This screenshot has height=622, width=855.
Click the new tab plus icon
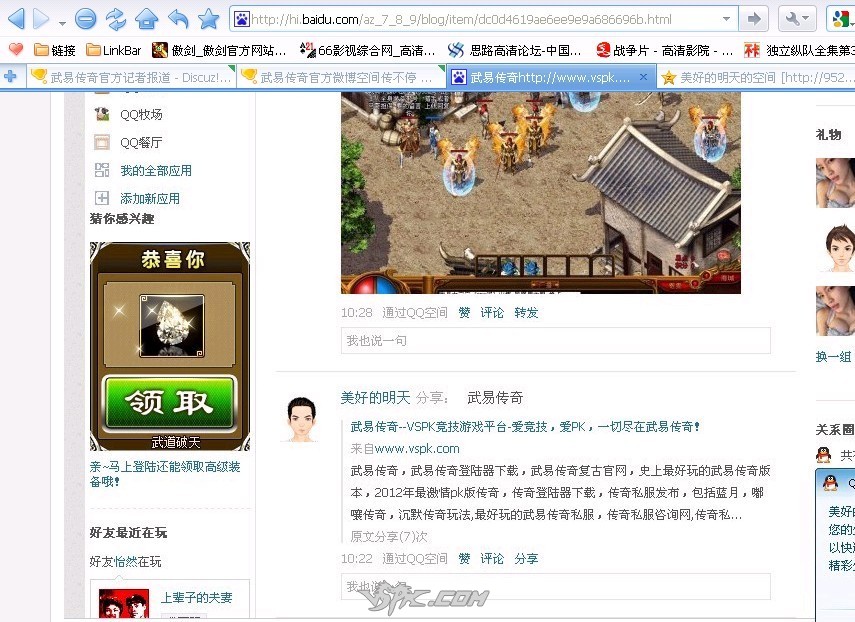(10, 77)
